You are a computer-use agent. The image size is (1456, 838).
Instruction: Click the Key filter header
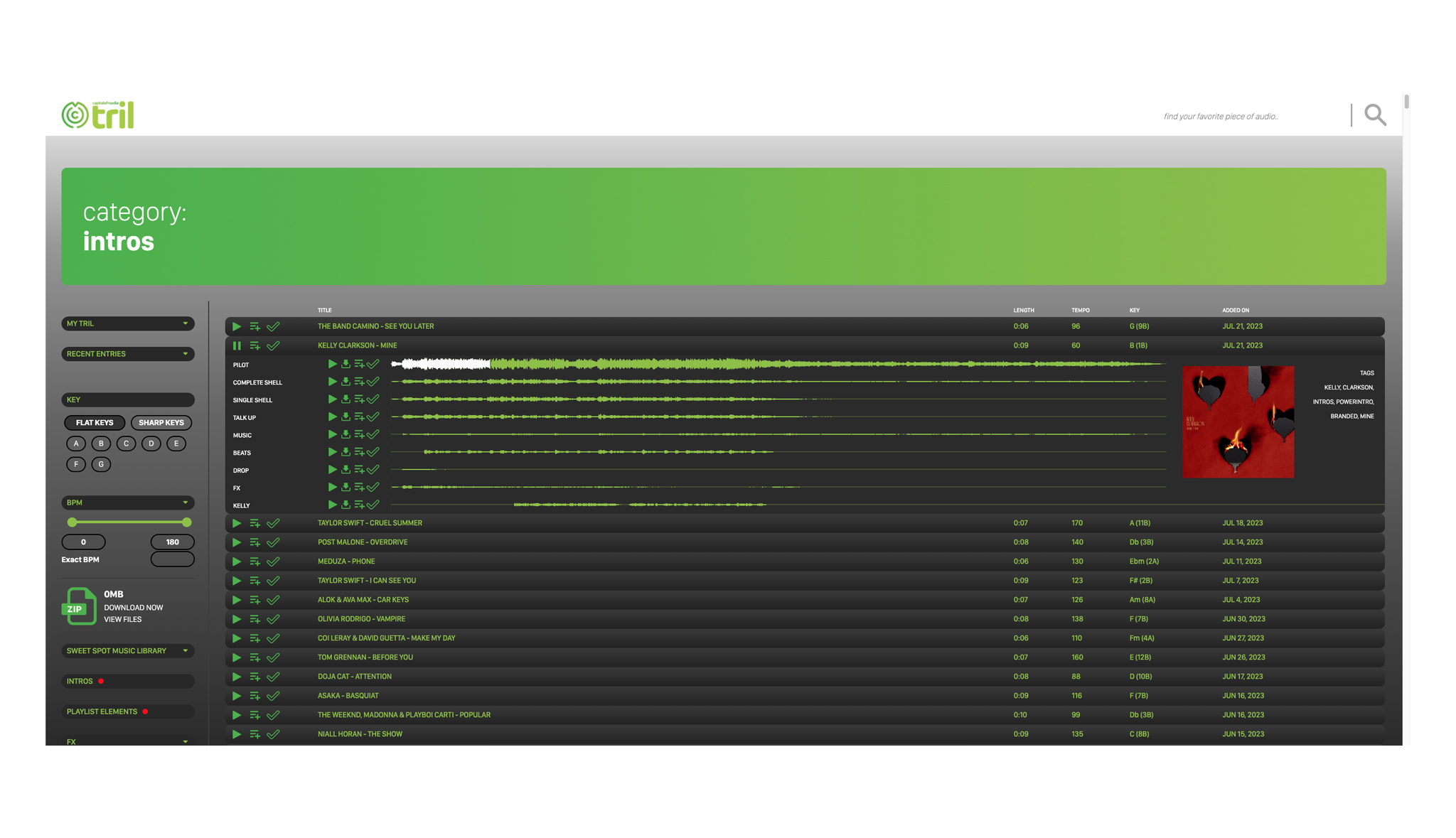[128, 400]
